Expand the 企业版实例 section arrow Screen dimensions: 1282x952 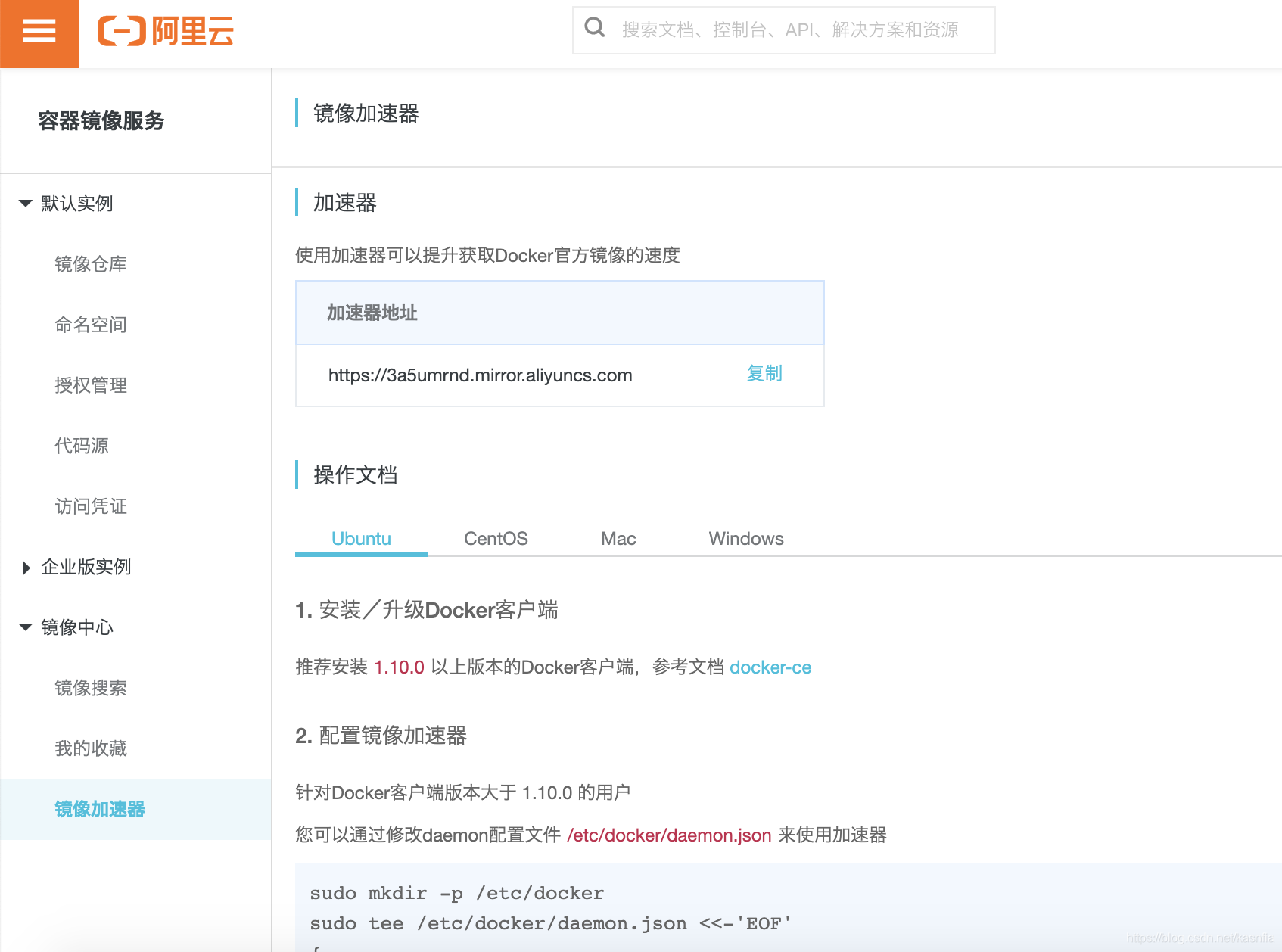pos(26,567)
